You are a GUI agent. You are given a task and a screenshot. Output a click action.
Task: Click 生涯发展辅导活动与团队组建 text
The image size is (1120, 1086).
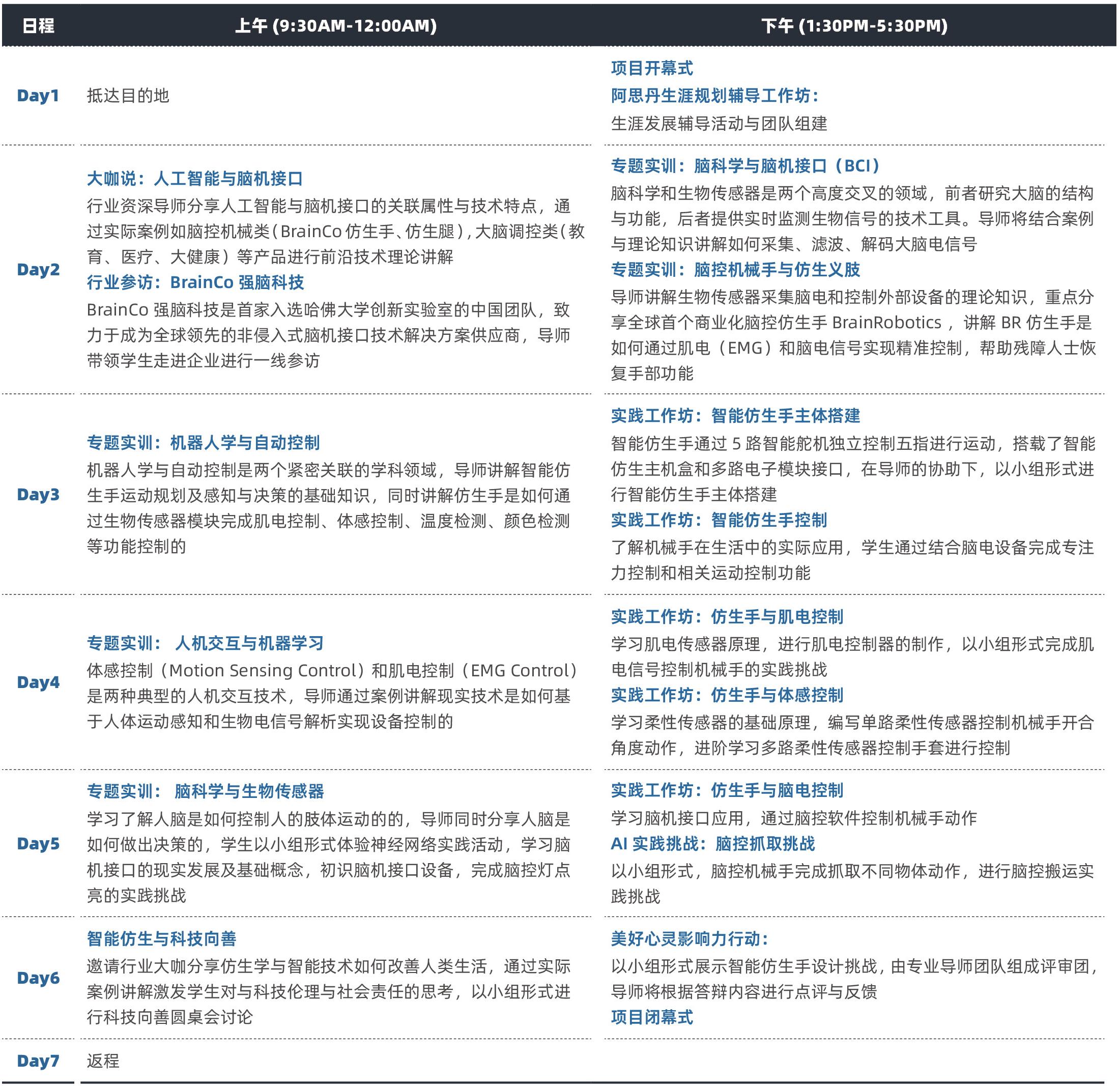click(x=719, y=124)
